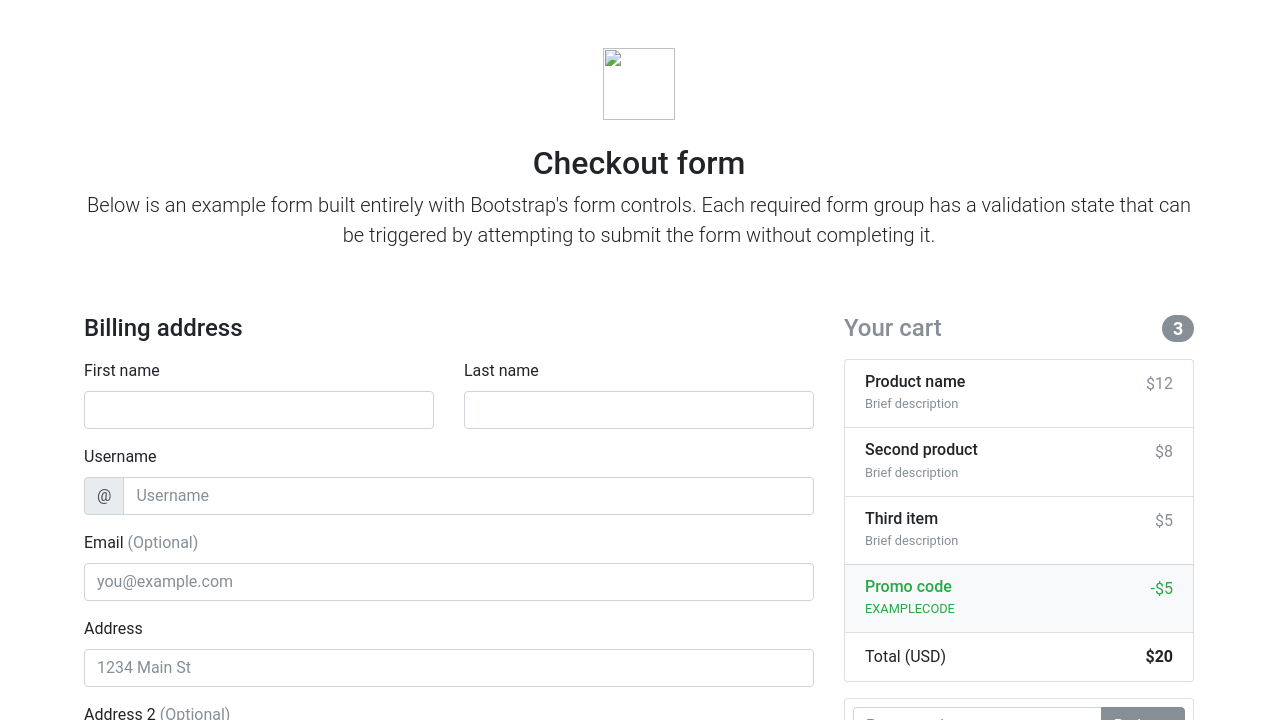Select the Second product cart item

click(1018, 461)
